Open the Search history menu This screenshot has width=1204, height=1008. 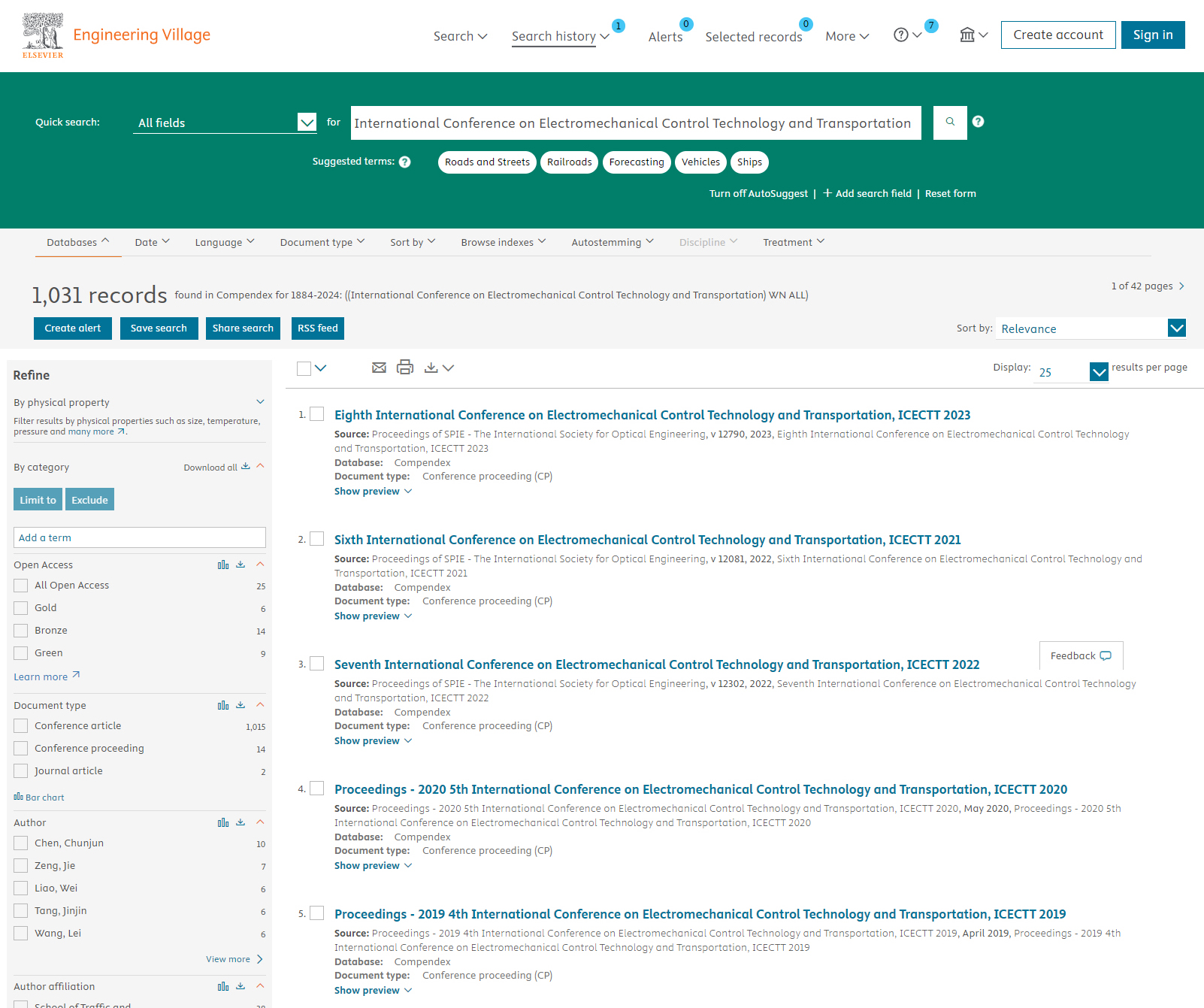pyautogui.click(x=560, y=36)
